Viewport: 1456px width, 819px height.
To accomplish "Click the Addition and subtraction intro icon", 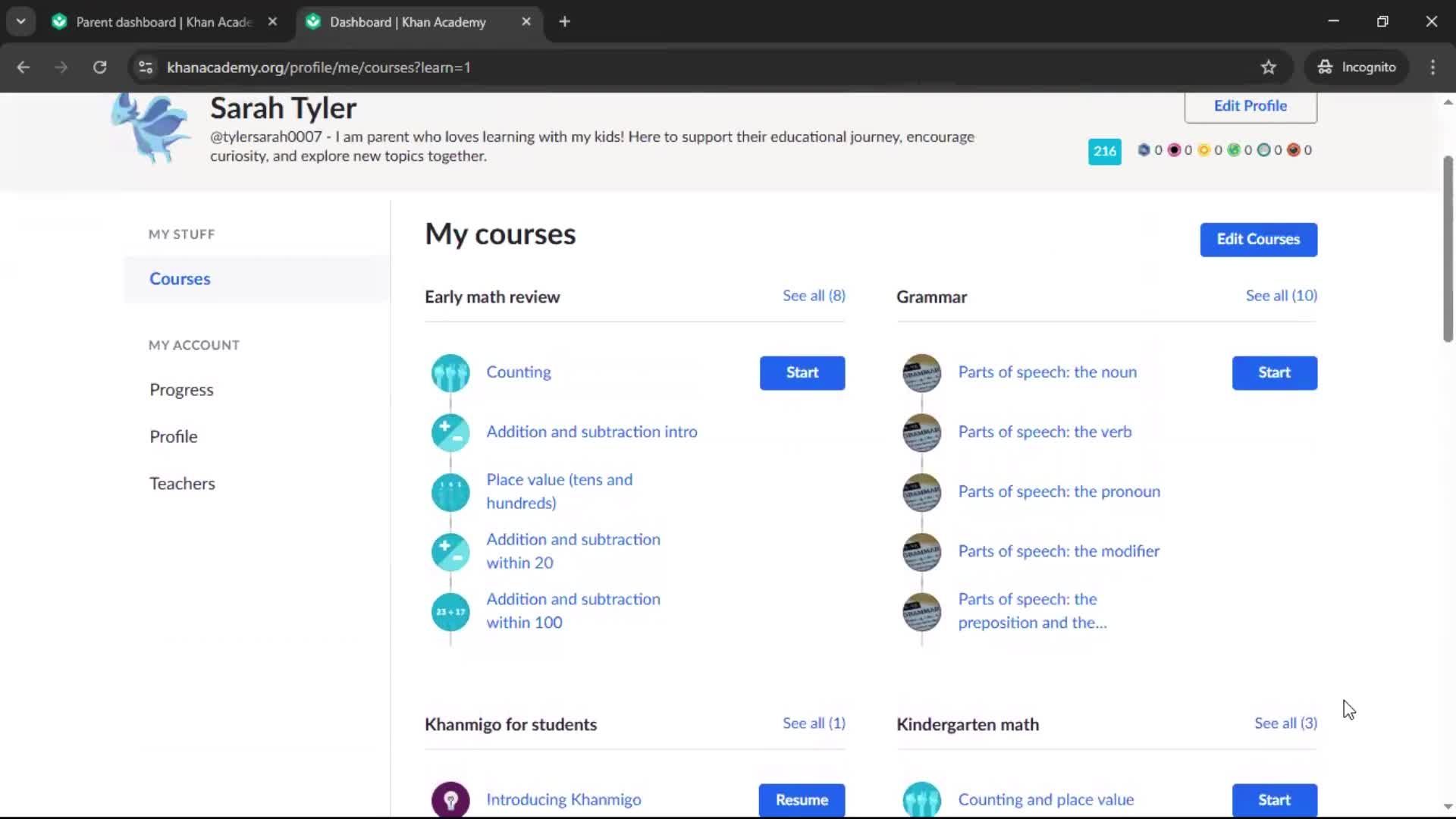I will 450,432.
